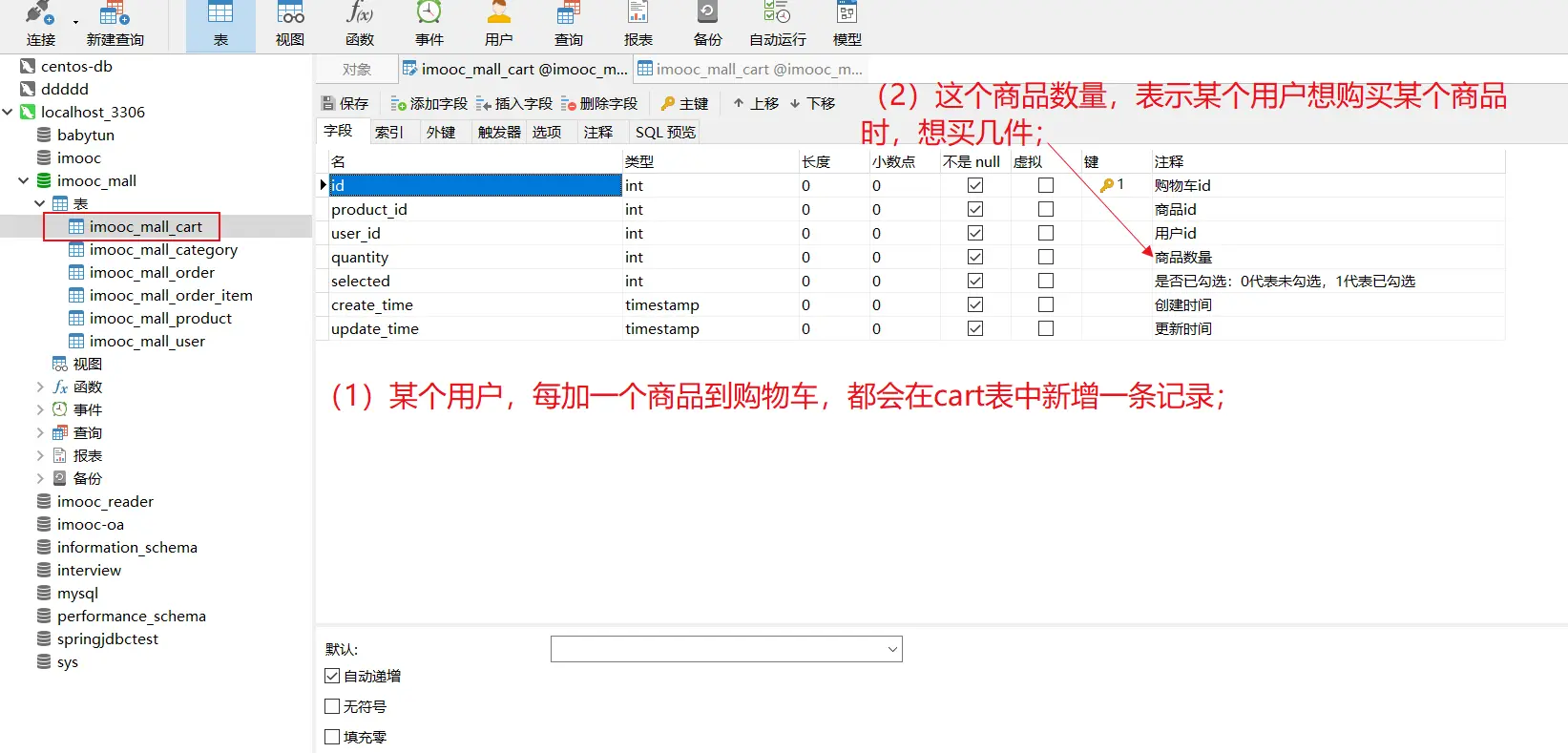This screenshot has width=1568, height=753.
Task: Click the mysql database icon
Action: point(44,593)
